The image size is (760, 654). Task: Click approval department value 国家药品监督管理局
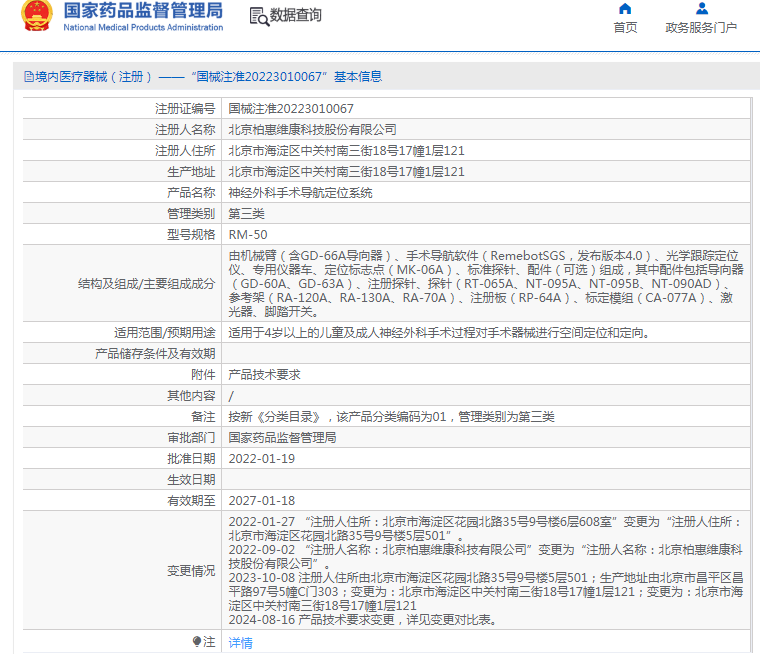(282, 438)
